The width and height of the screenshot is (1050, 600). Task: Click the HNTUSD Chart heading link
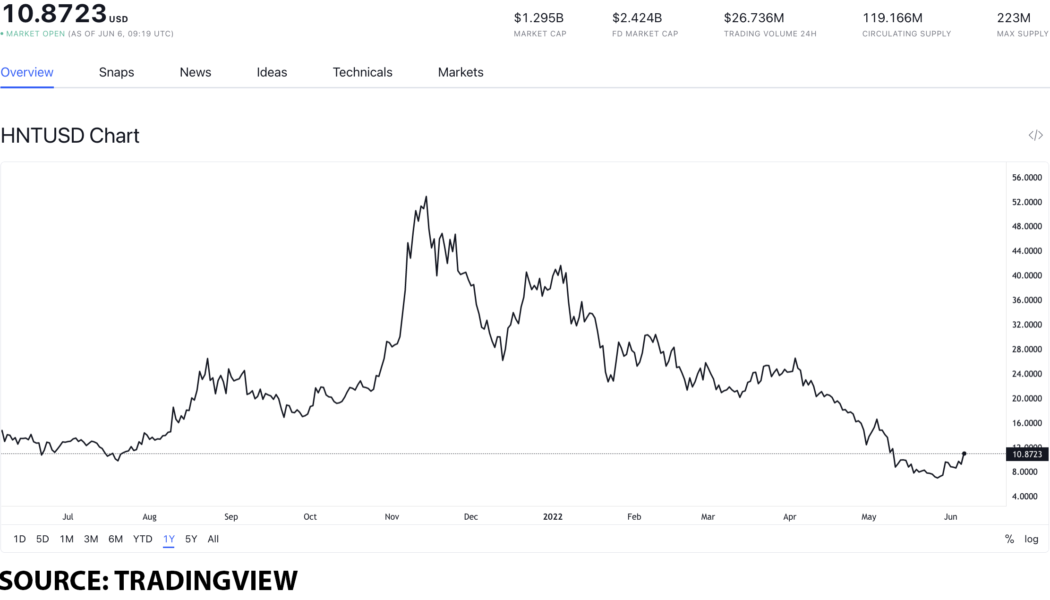tap(70, 136)
